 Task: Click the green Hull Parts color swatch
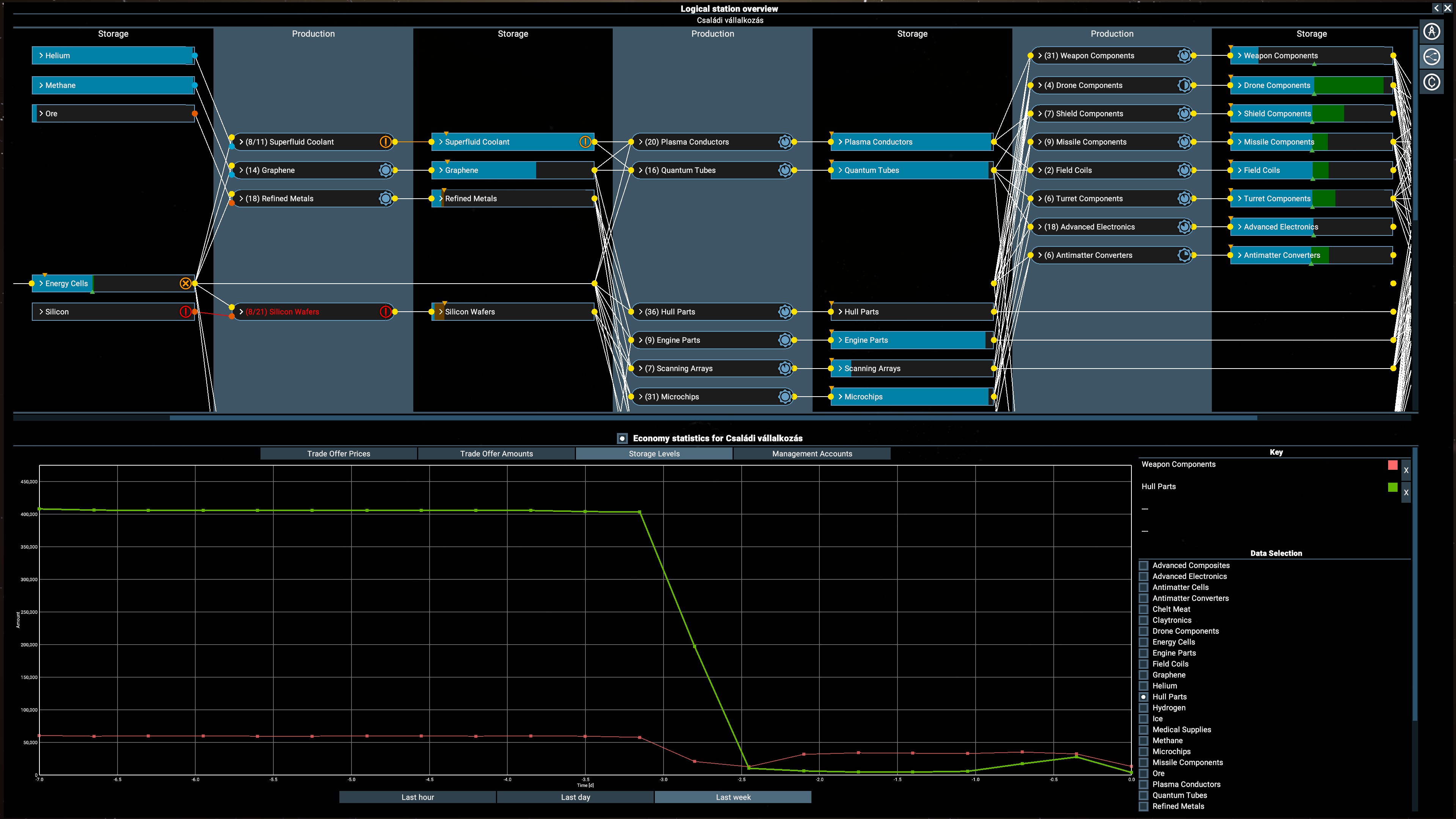[x=1393, y=486]
